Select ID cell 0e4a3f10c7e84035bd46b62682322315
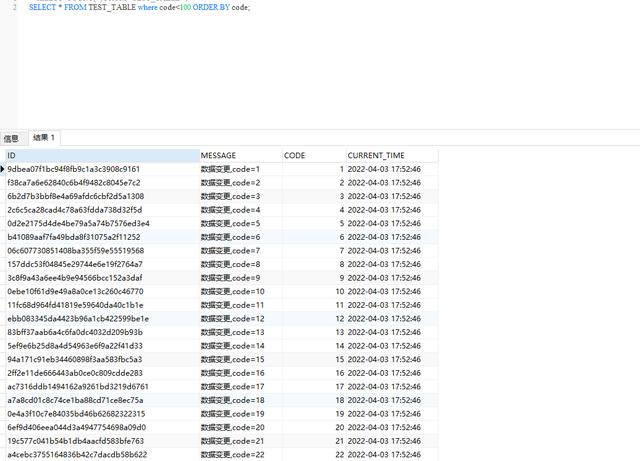The width and height of the screenshot is (640, 461). click(x=102, y=414)
